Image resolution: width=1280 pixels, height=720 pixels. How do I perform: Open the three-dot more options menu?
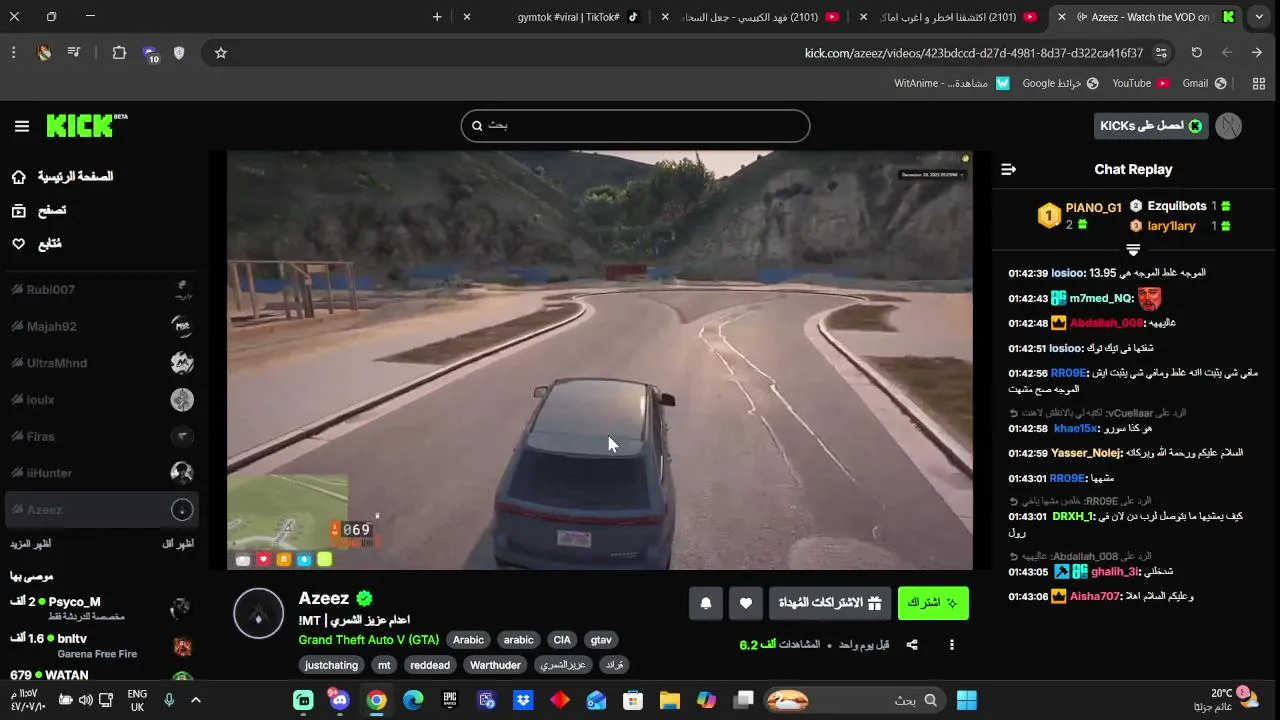[x=951, y=645]
